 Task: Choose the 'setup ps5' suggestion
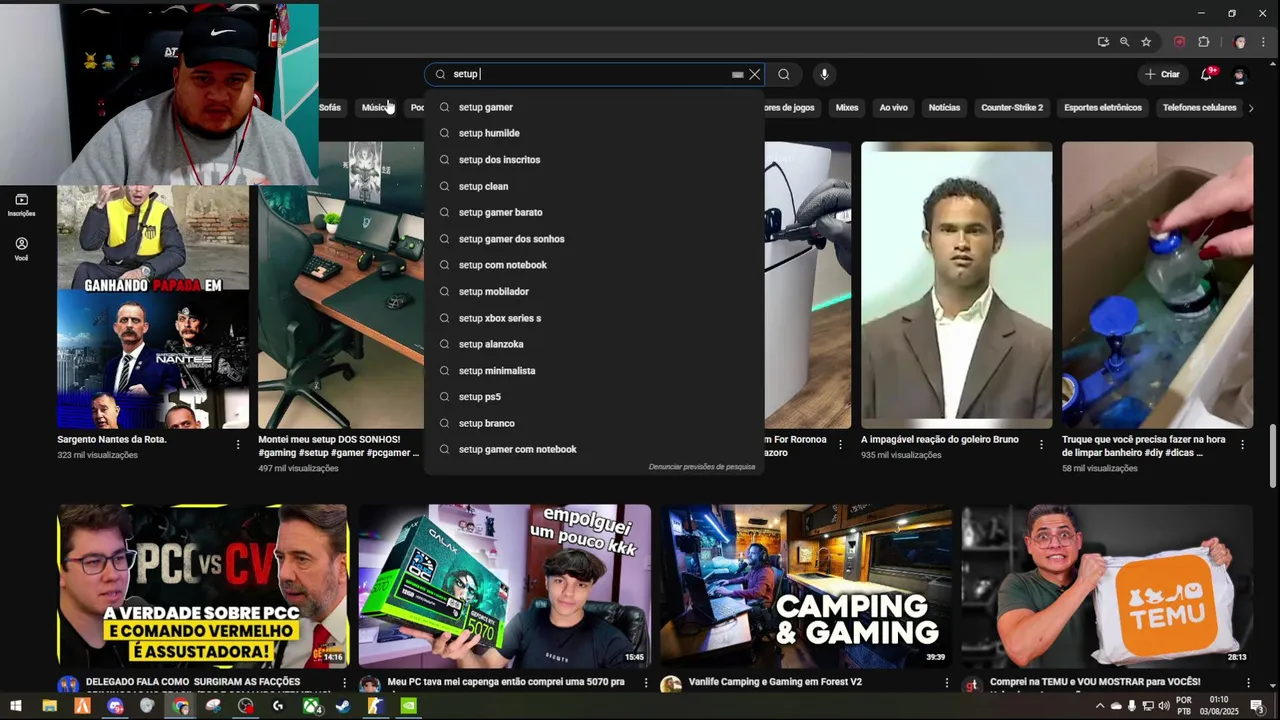(x=595, y=397)
